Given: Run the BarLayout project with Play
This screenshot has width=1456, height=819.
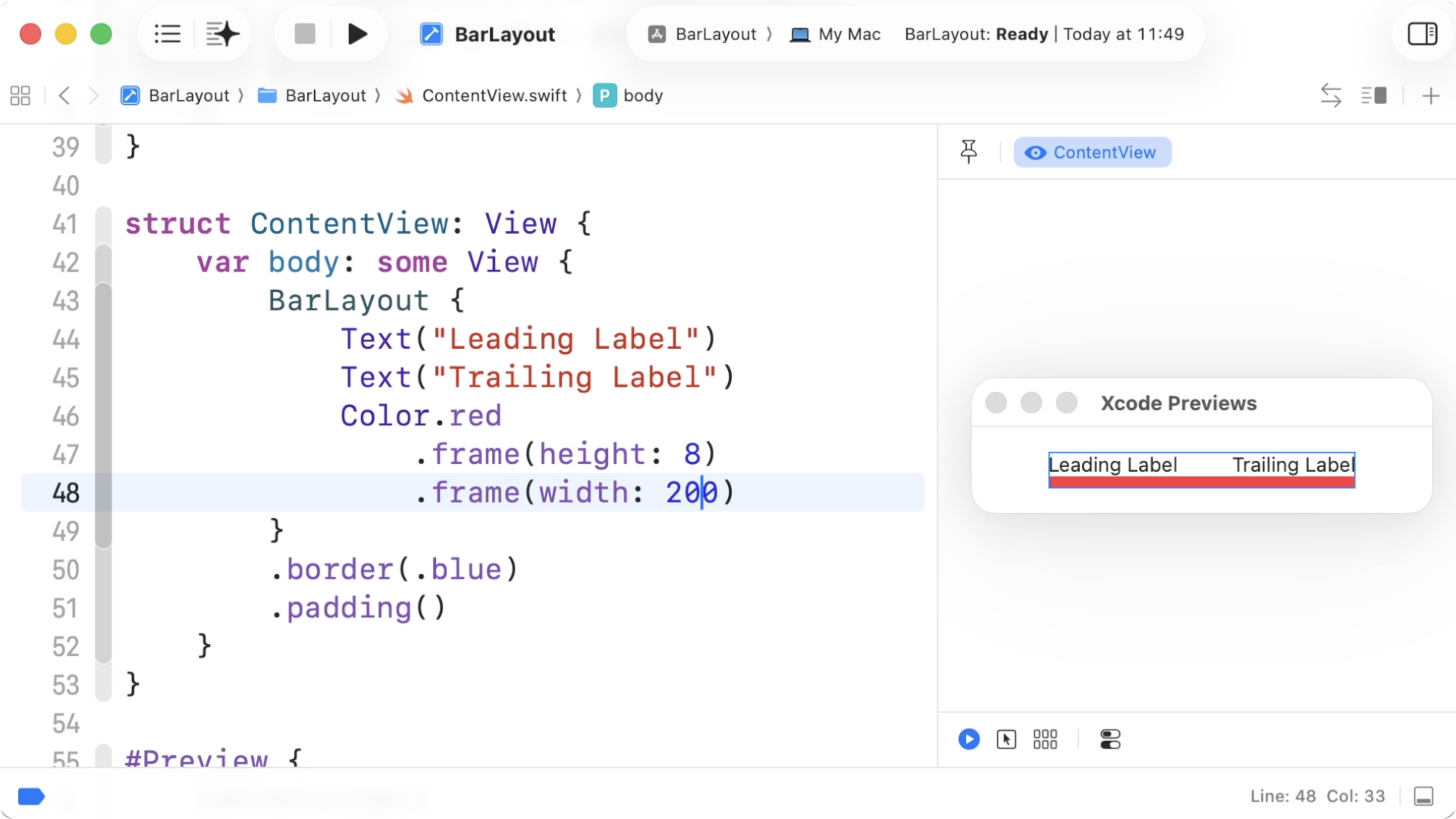Looking at the screenshot, I should [357, 34].
